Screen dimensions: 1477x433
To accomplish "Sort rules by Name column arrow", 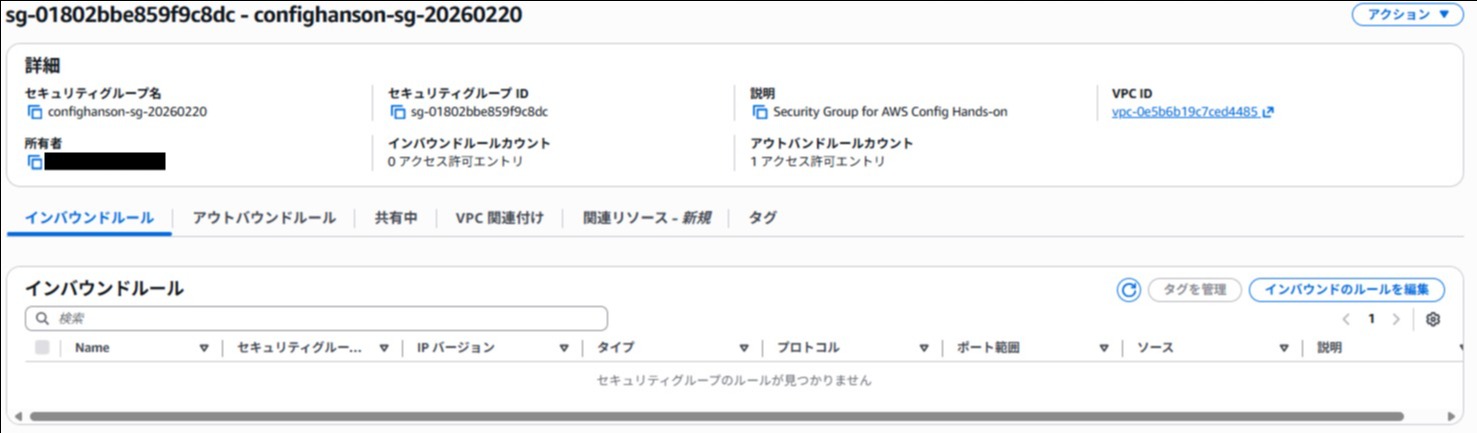I will point(204,348).
